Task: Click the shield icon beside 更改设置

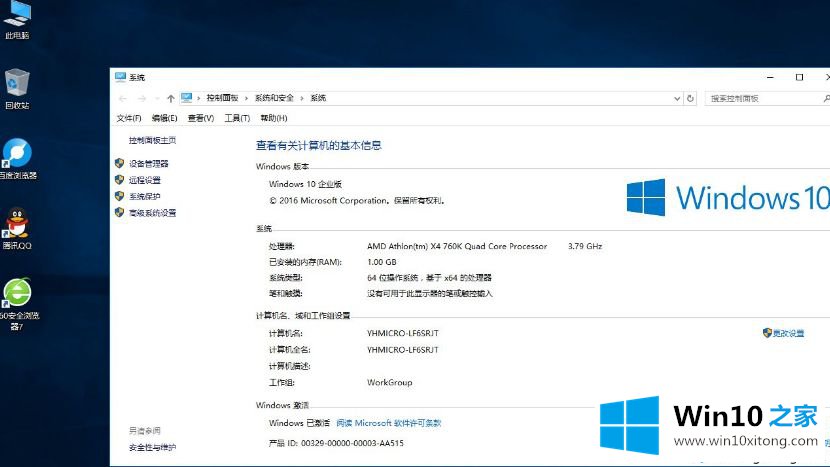Action: [x=767, y=333]
